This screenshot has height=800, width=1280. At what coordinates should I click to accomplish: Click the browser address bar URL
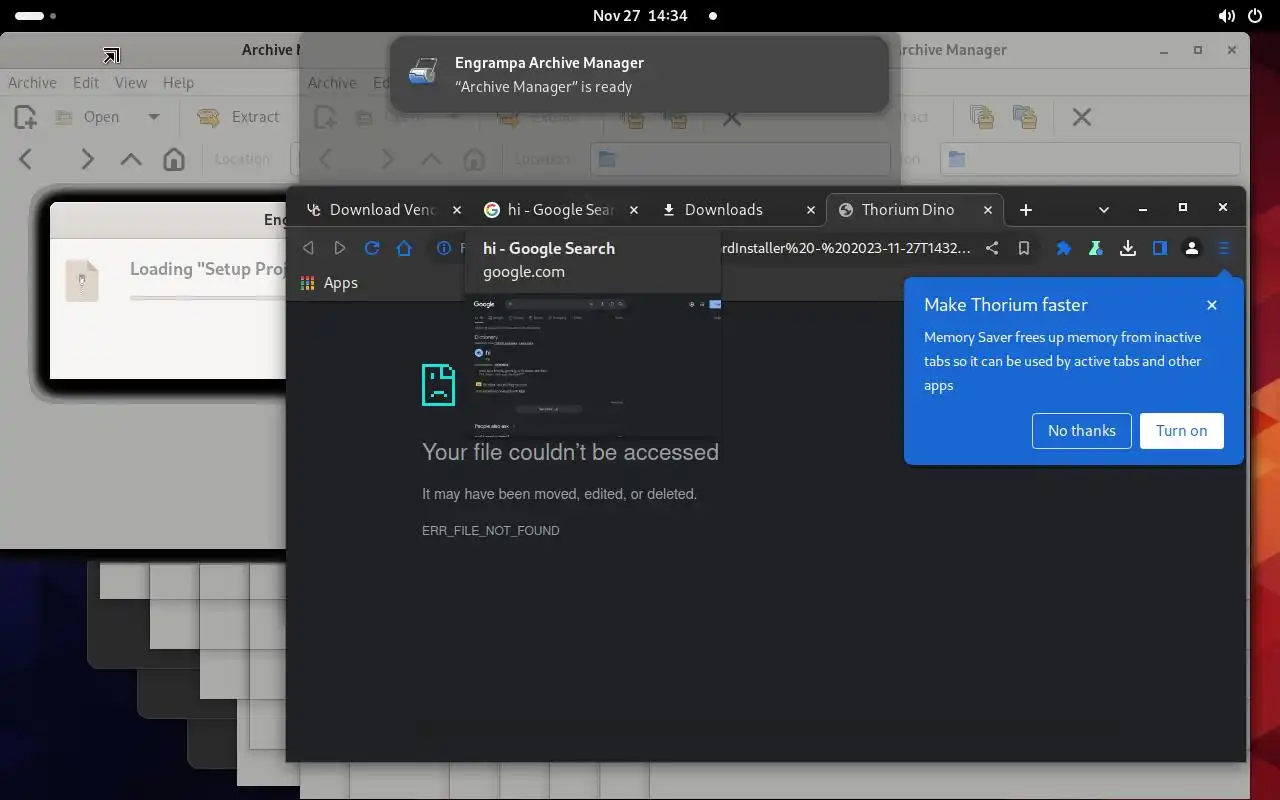coord(845,248)
